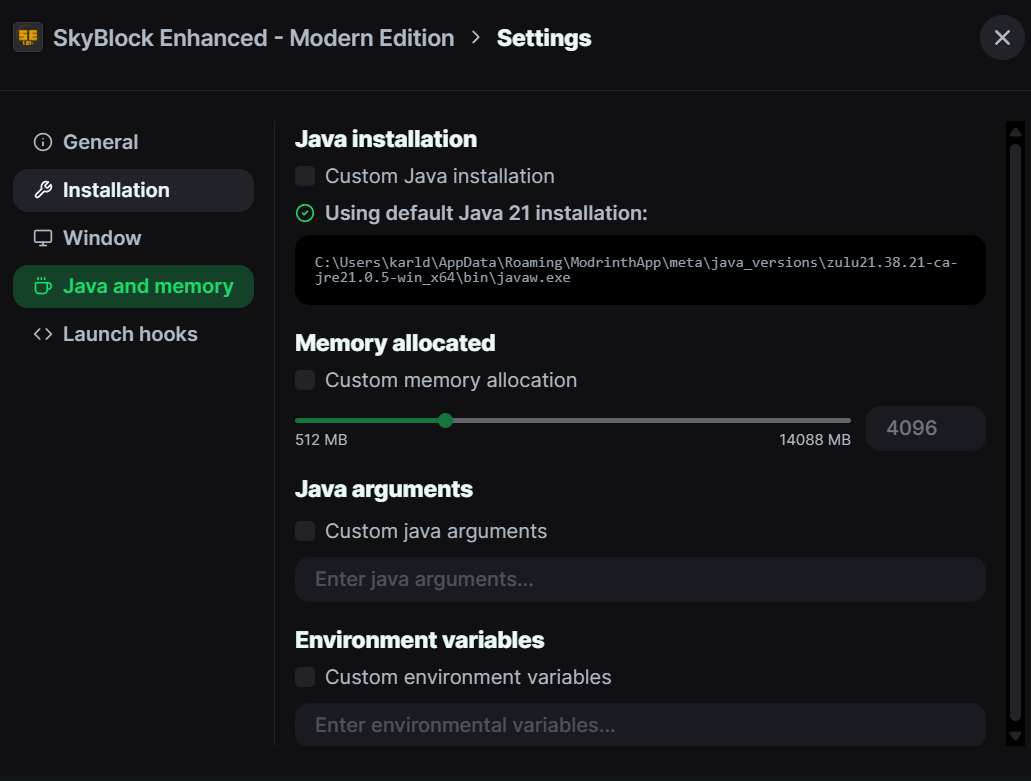The width and height of the screenshot is (1031, 781).
Task: Click the scrollbar down arrow
Action: (1015, 736)
